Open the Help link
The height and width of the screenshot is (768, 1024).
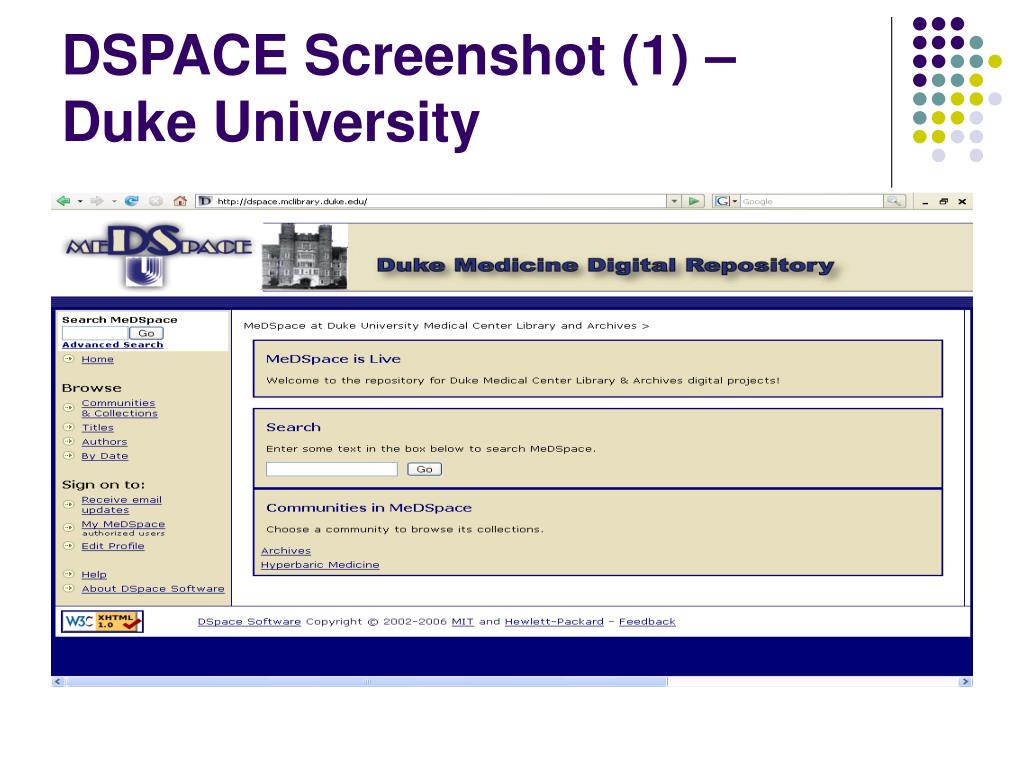click(94, 575)
